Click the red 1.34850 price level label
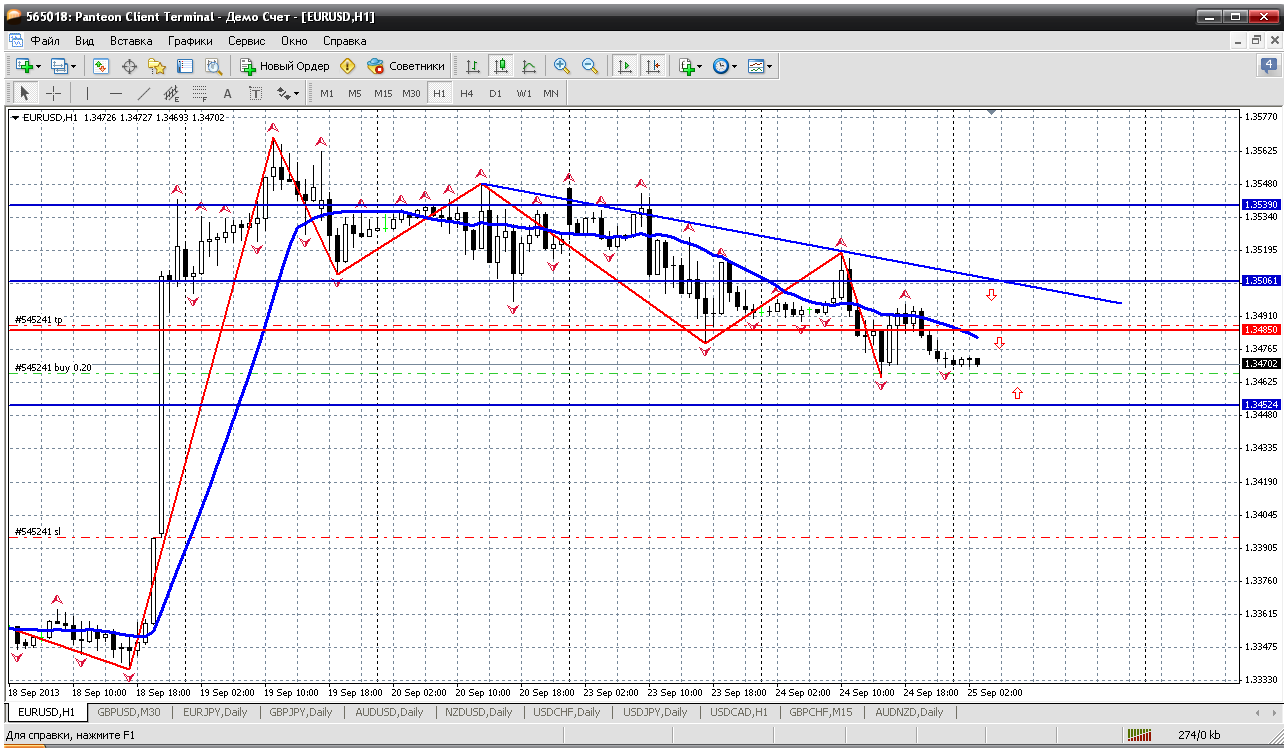This screenshot has width=1288, height=748. (x=1260, y=329)
